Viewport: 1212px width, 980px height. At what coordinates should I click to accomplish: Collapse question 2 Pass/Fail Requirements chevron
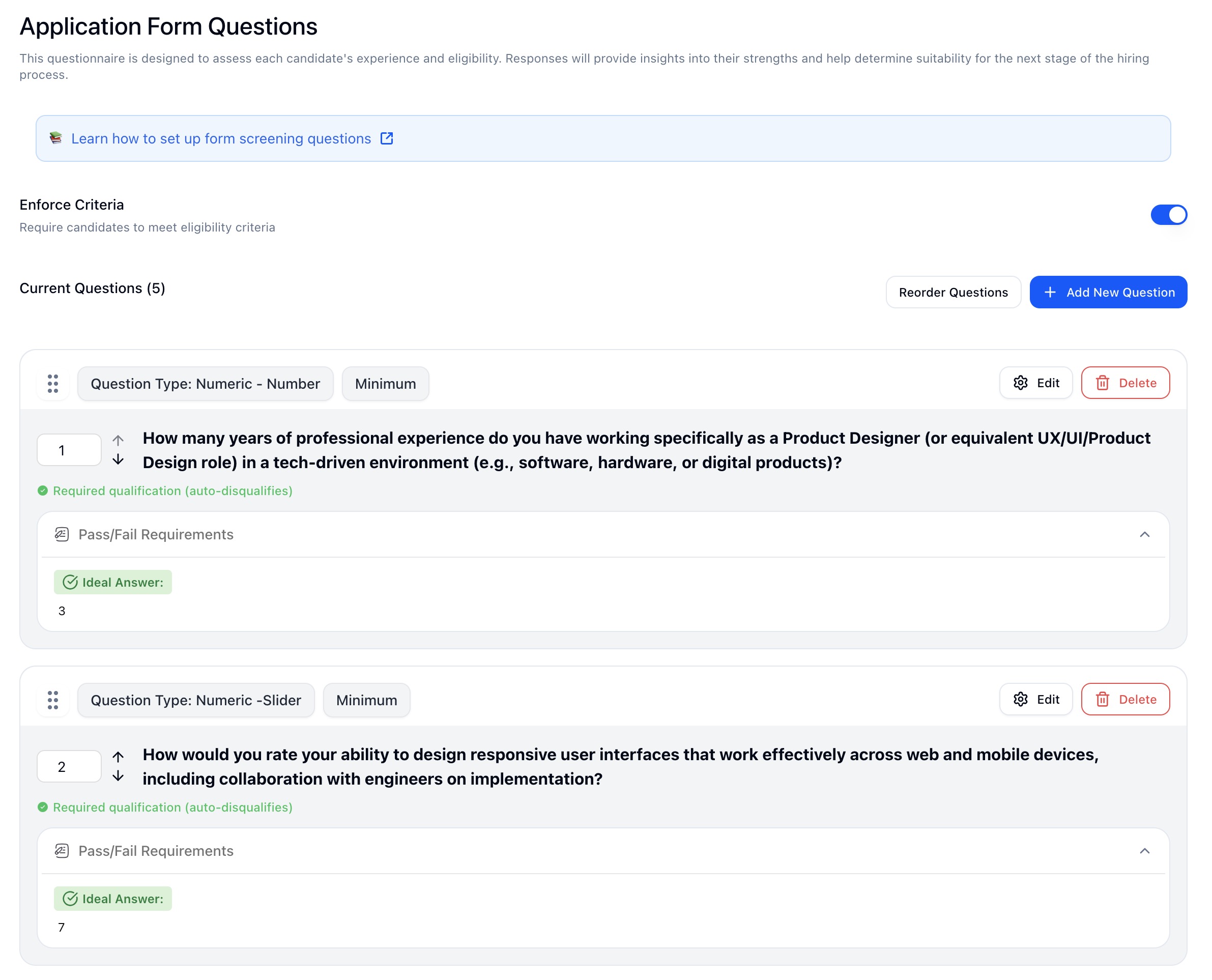tap(1144, 851)
